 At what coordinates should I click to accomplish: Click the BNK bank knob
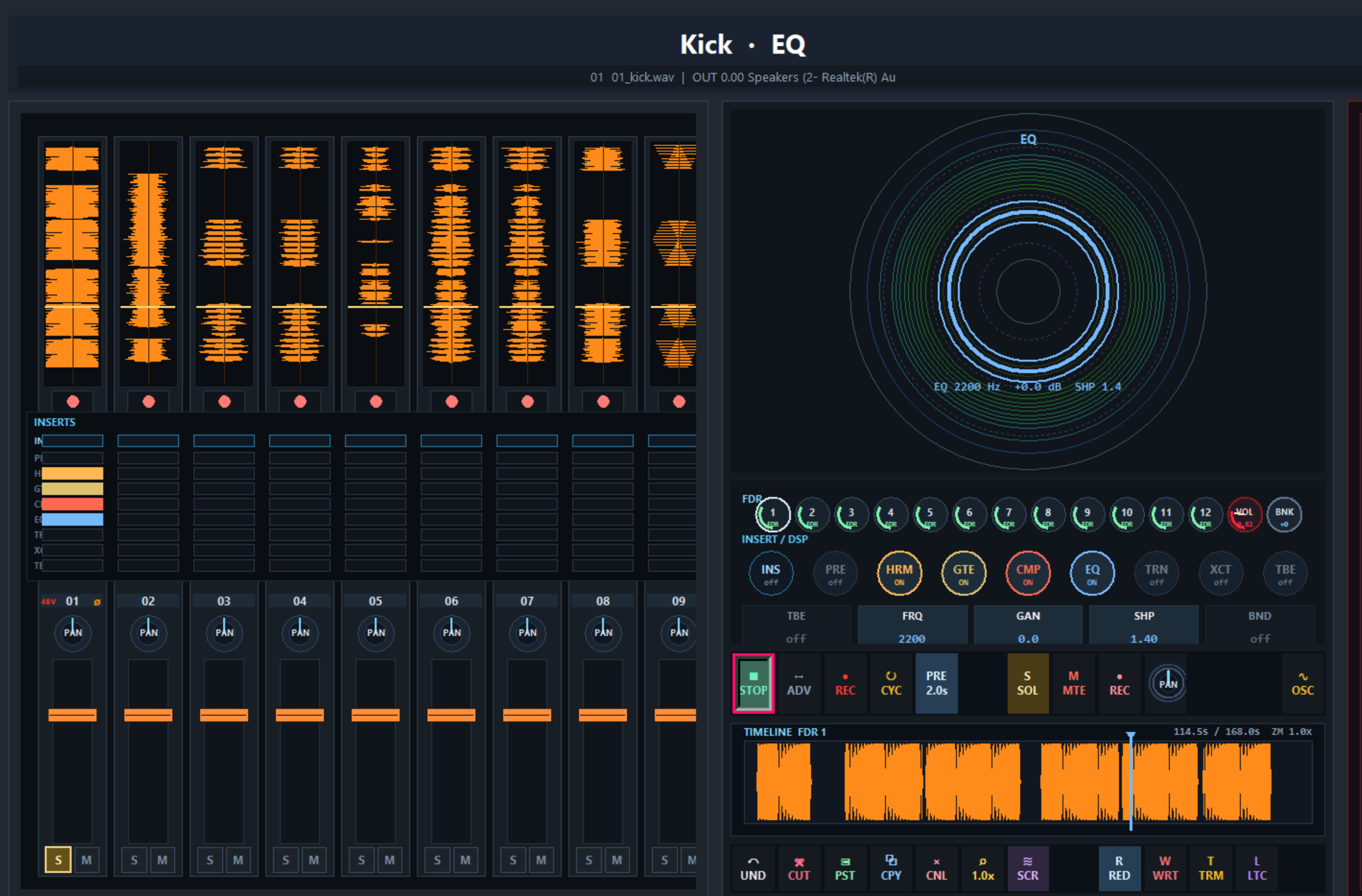pos(1284,514)
